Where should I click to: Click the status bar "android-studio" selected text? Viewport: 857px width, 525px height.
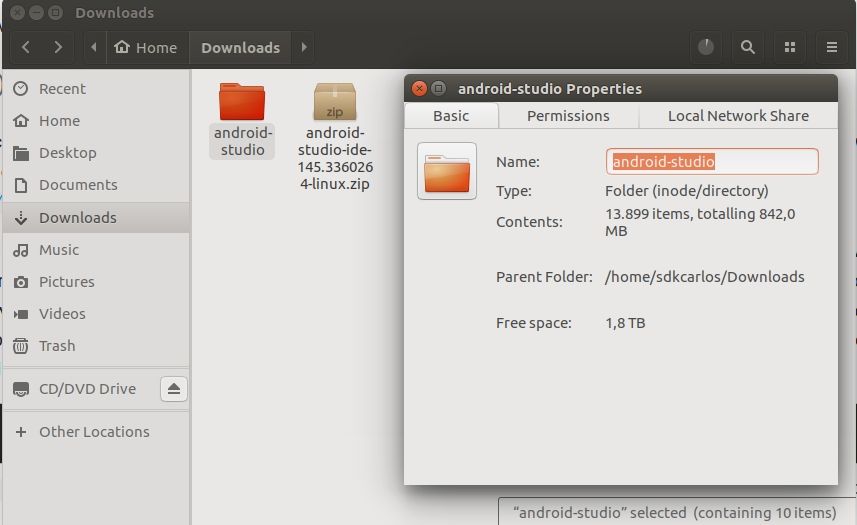[x=674, y=512]
